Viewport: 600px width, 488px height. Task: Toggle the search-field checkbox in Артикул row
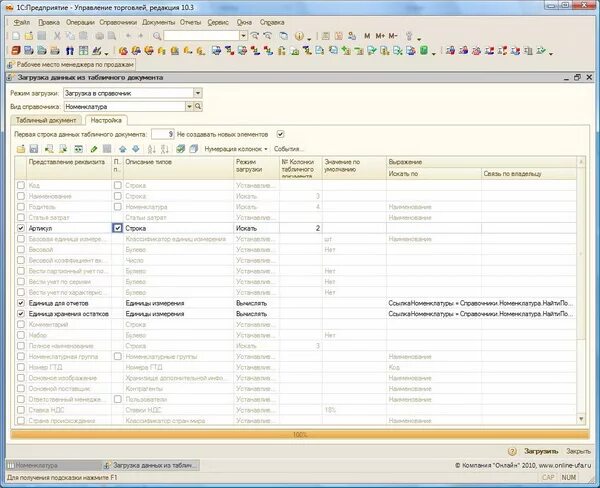[x=117, y=228]
